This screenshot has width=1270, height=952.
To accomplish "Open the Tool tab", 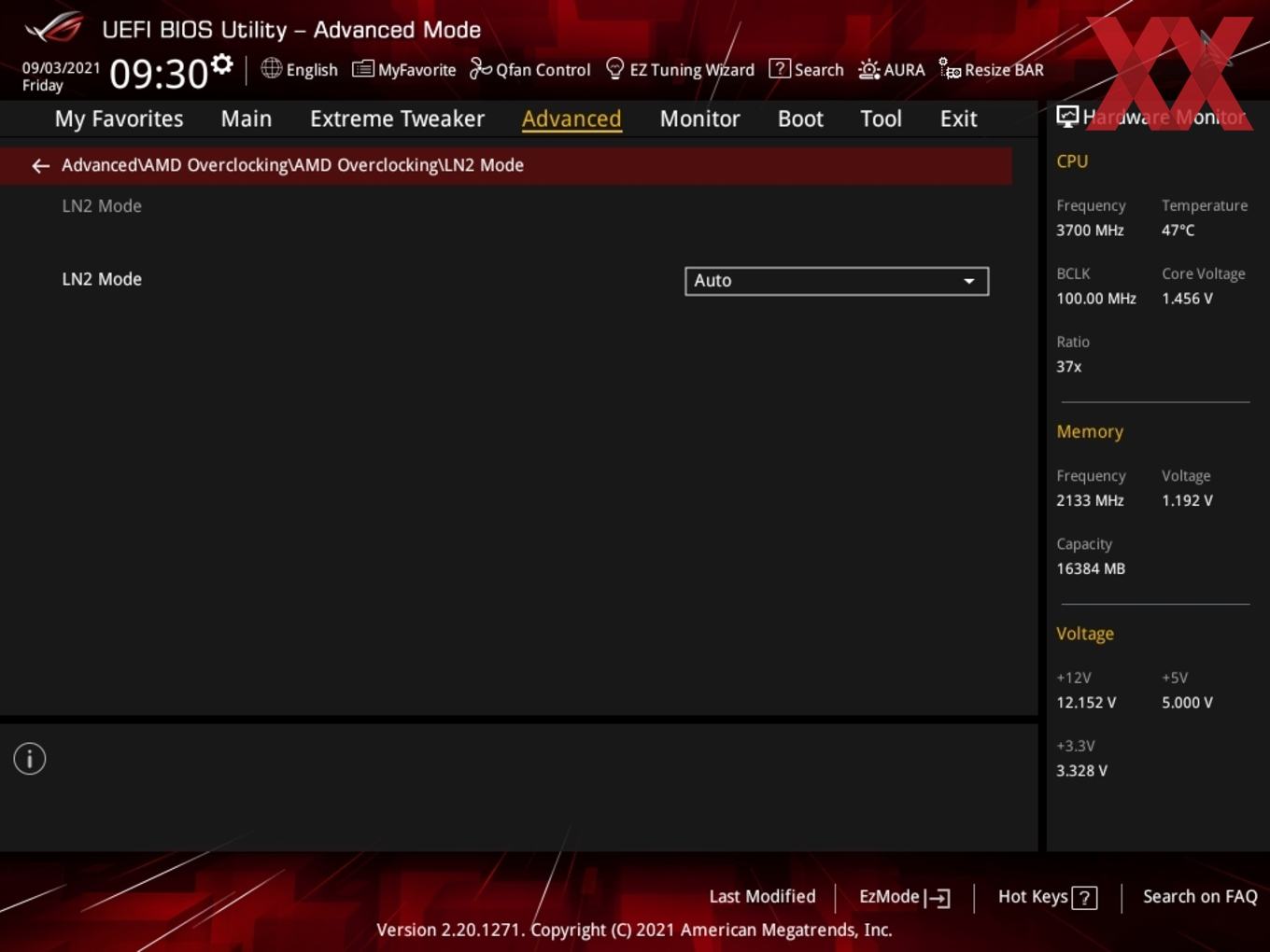I will 881,119.
